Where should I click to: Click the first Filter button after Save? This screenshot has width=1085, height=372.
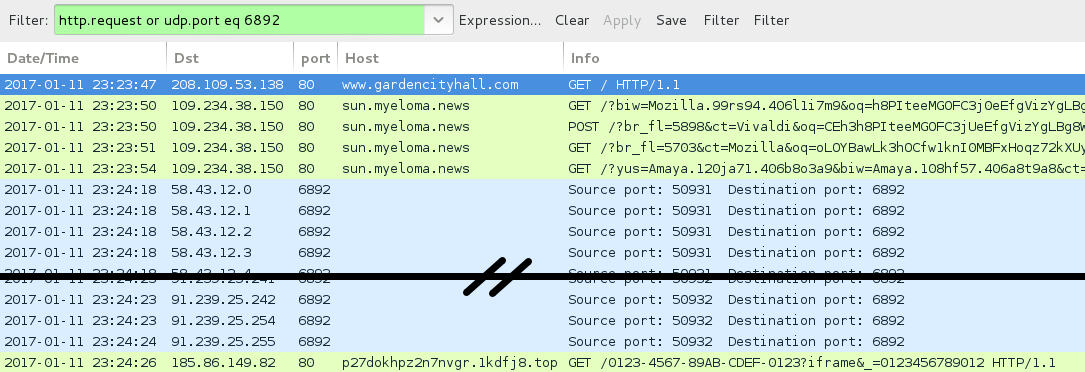point(721,20)
